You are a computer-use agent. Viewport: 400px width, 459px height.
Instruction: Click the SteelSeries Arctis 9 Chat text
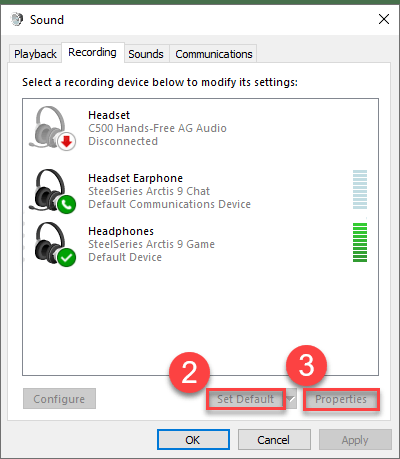point(149,191)
